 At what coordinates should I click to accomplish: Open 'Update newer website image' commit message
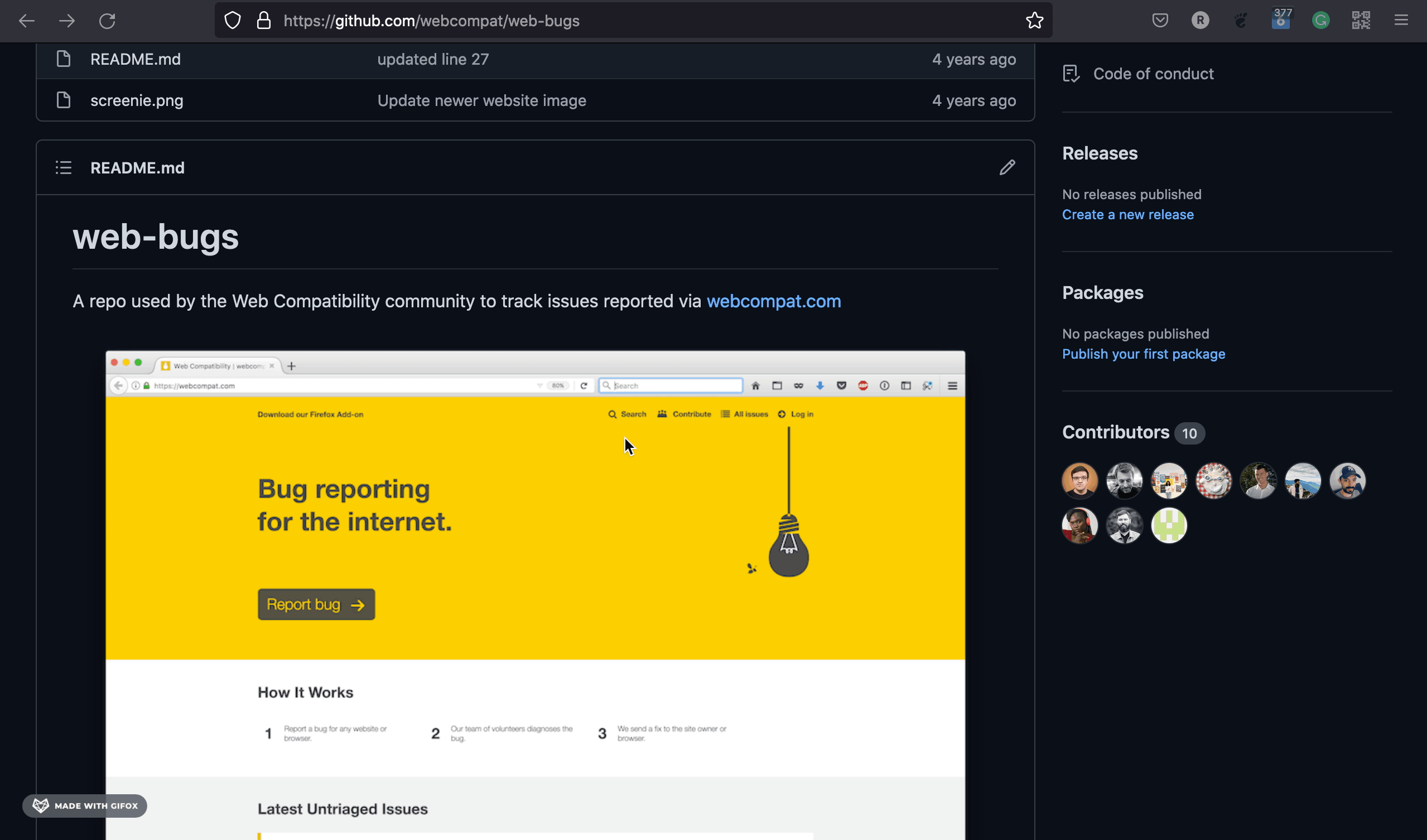[481, 100]
